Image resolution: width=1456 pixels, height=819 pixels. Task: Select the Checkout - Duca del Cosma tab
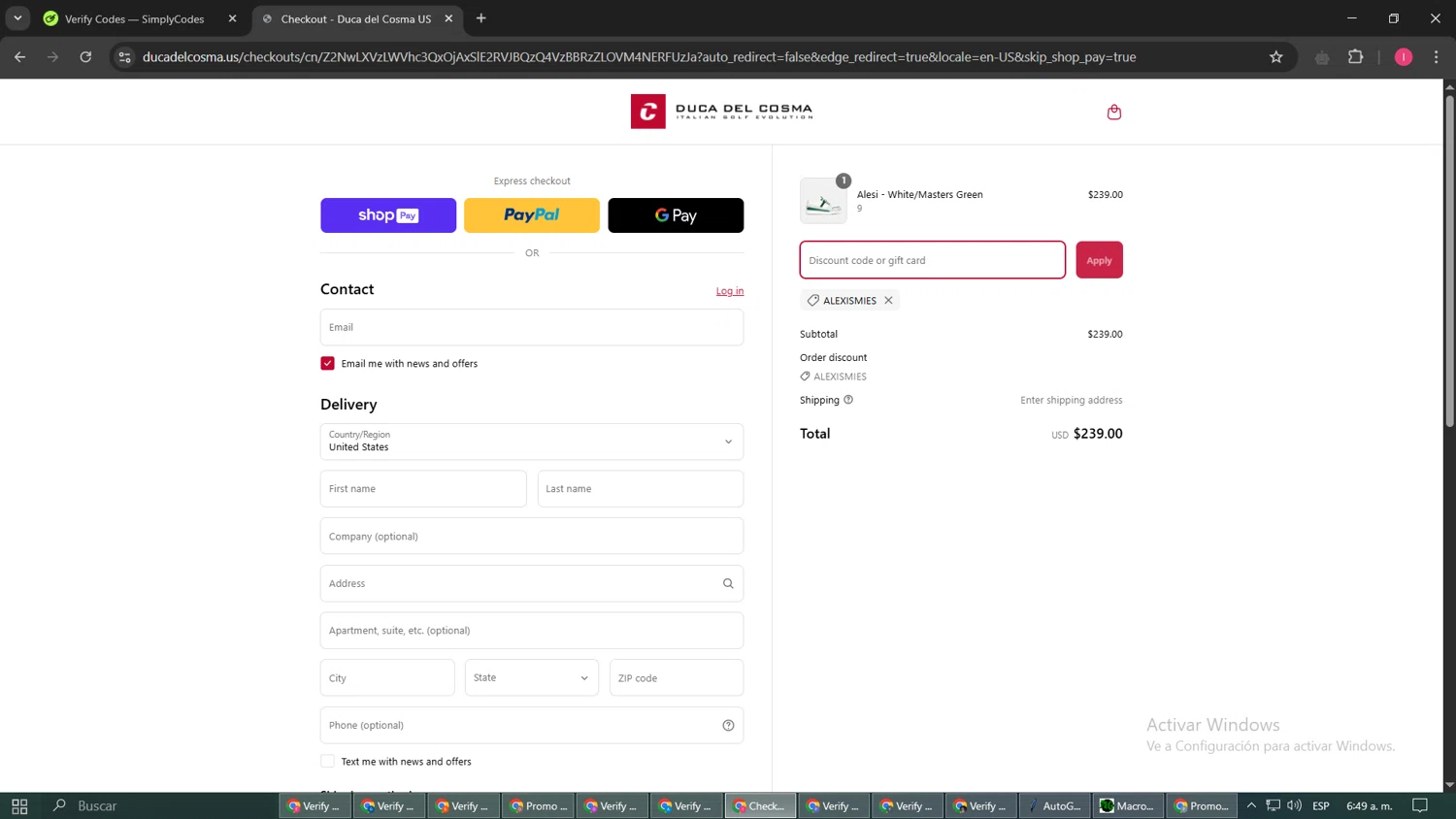(357, 18)
